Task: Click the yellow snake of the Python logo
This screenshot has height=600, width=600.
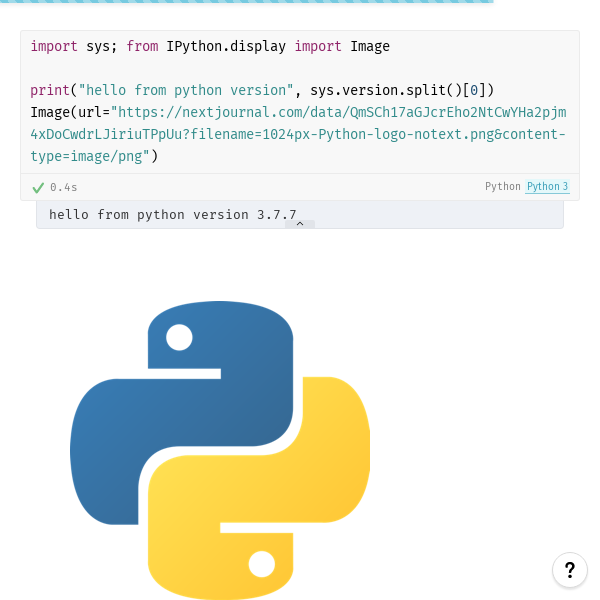Action: tap(259, 488)
